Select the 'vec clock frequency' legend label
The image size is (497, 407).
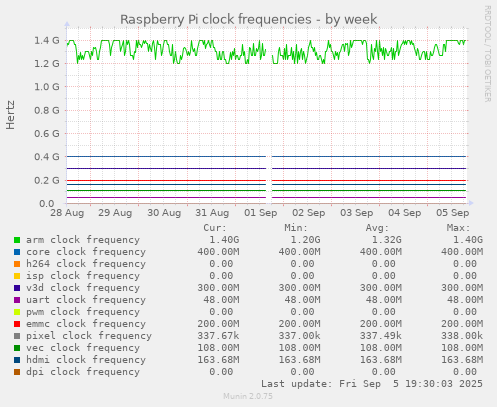83,348
